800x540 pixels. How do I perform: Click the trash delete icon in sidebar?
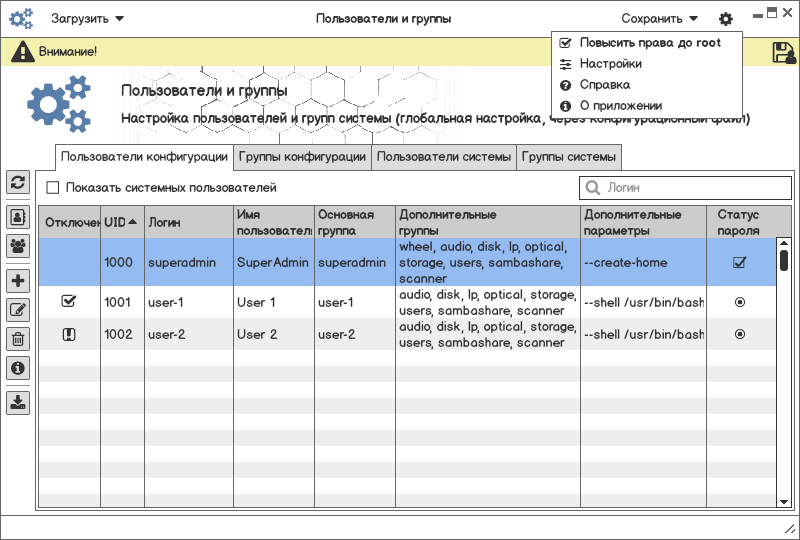[18, 339]
